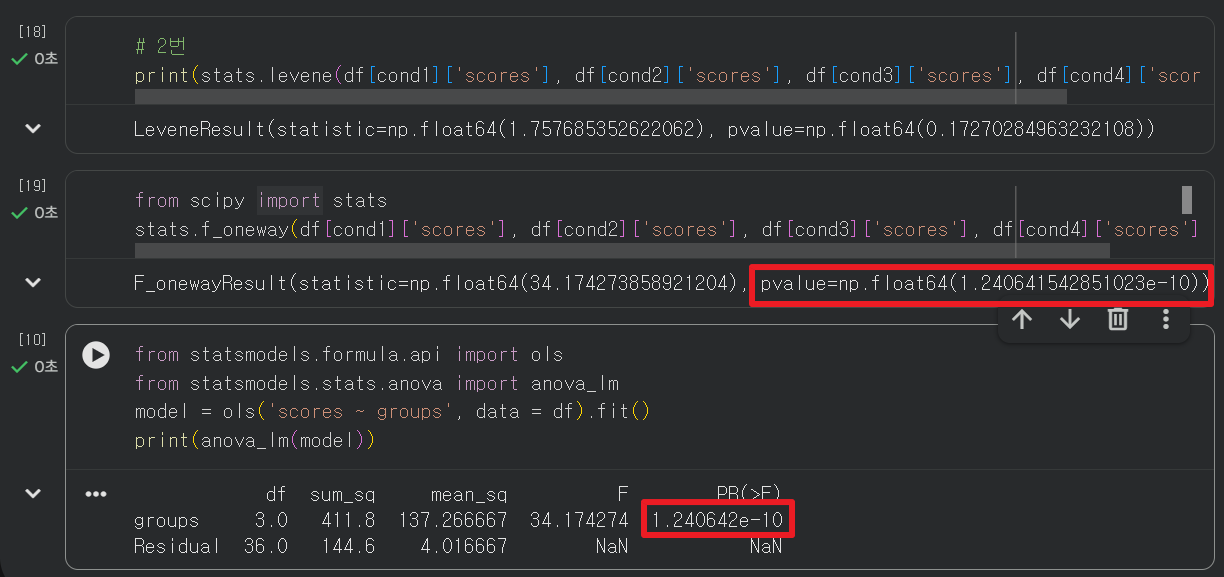Click execution count [19]

click(x=33, y=186)
